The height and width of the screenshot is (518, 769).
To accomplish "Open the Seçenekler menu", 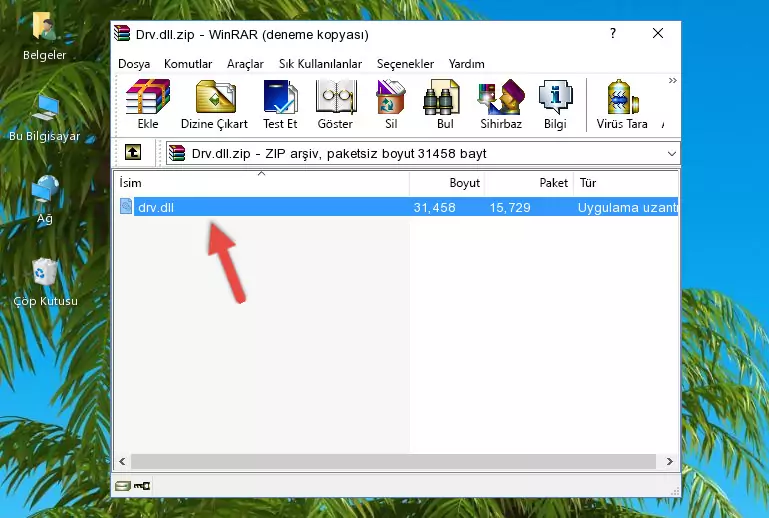I will 405,64.
